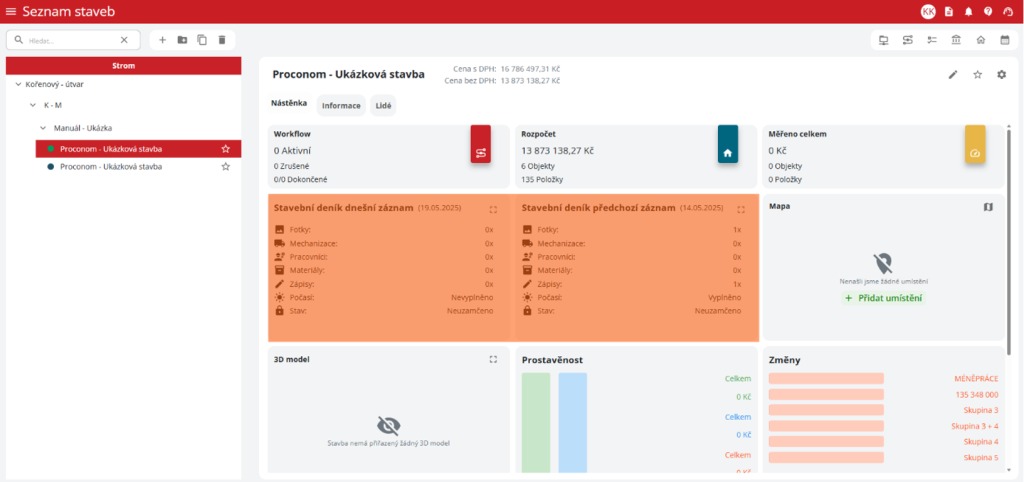Switch to the Informace tab
This screenshot has height=482, width=1024.
[341, 105]
